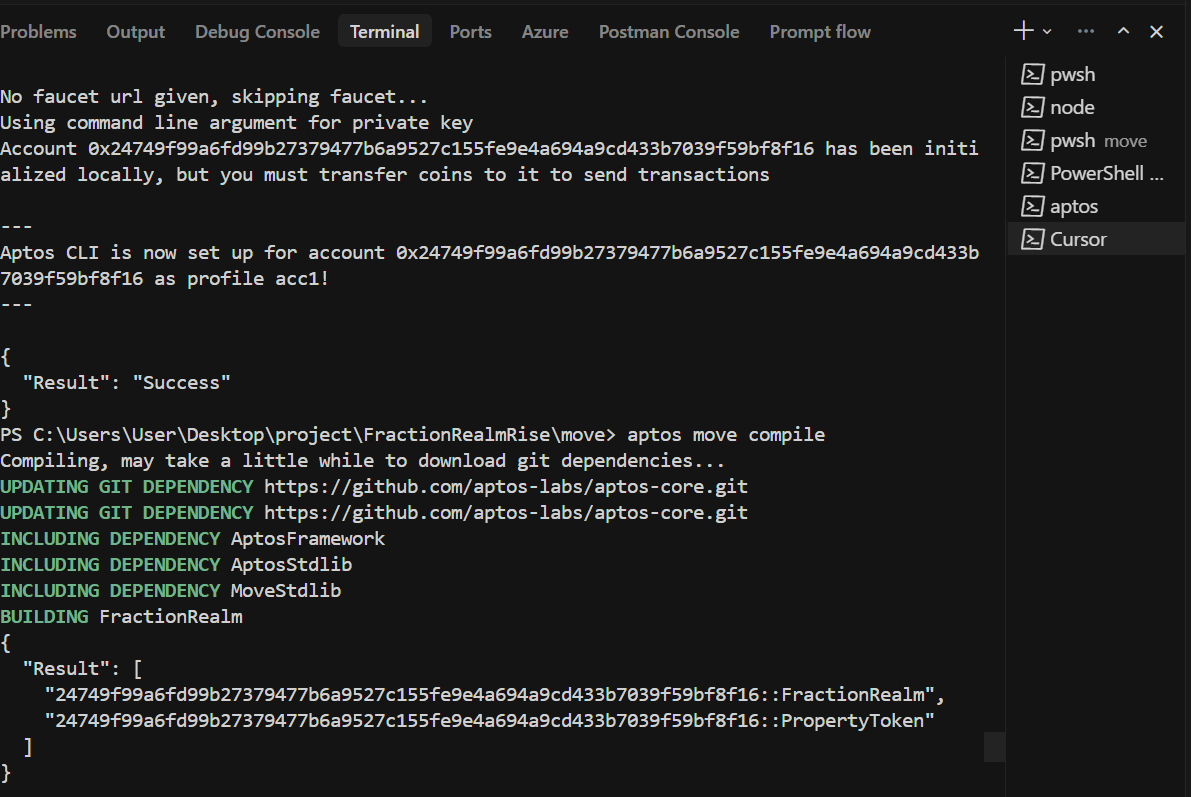
Task: Switch to the Output tab
Action: click(x=135, y=32)
